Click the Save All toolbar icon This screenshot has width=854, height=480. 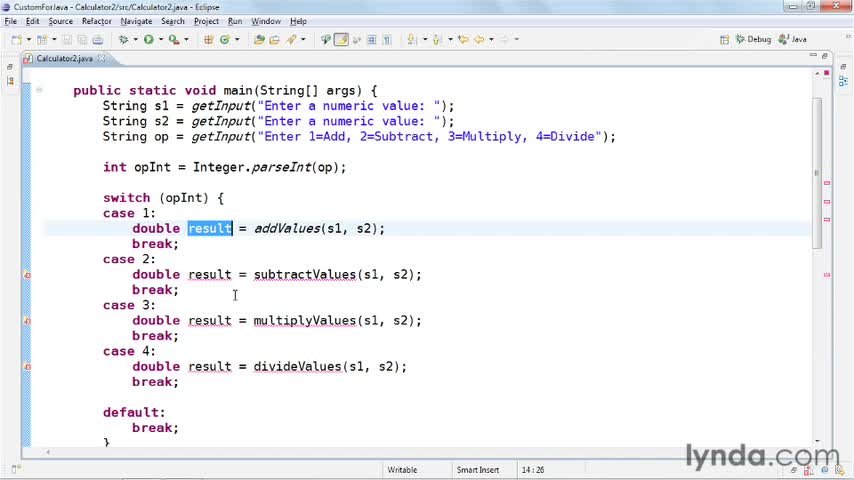(82, 40)
